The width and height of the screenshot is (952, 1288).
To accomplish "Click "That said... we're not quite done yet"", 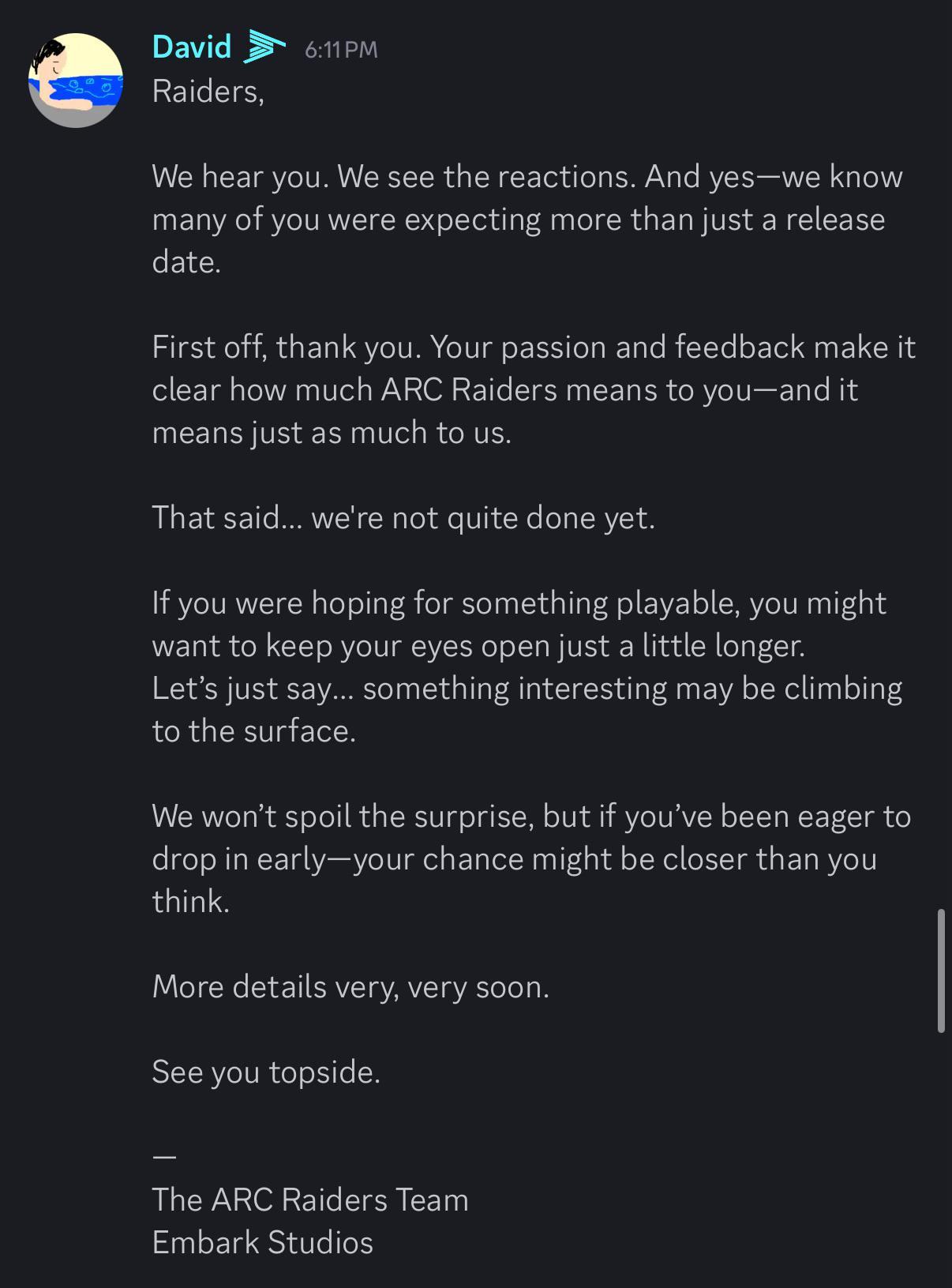I will (x=403, y=518).
